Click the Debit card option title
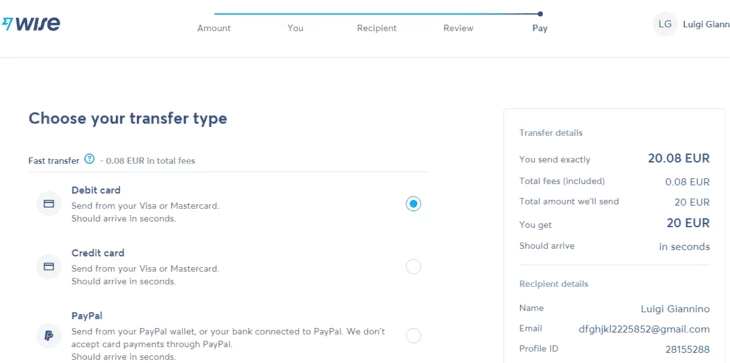The width and height of the screenshot is (730, 363). coord(96,190)
